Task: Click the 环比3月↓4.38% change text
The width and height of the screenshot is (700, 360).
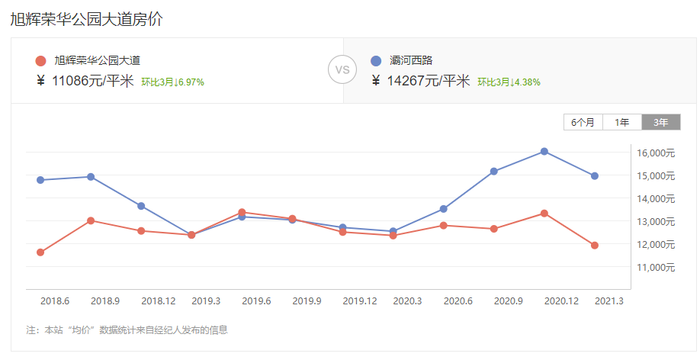Action: [509, 82]
